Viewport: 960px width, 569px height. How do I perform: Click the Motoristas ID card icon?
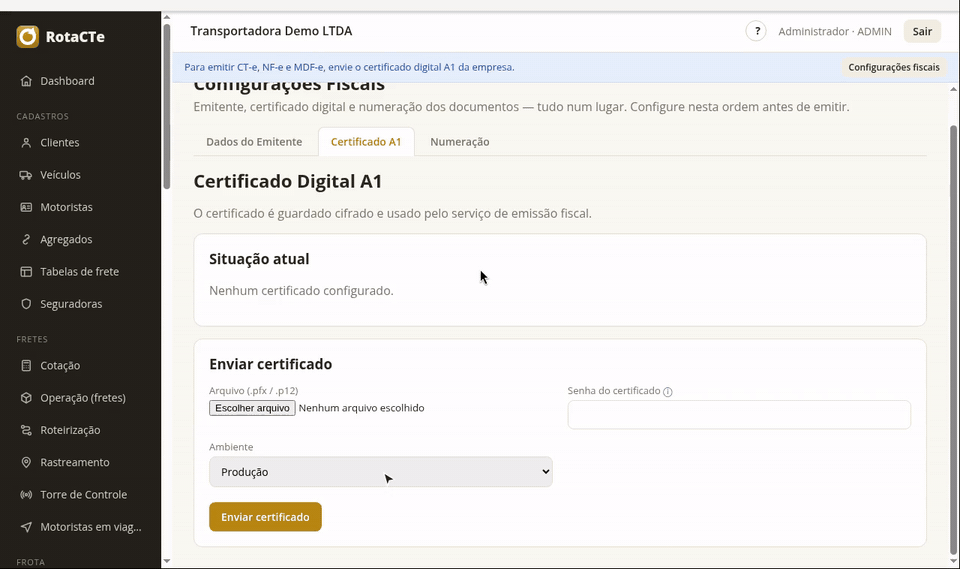pyautogui.click(x=26, y=207)
